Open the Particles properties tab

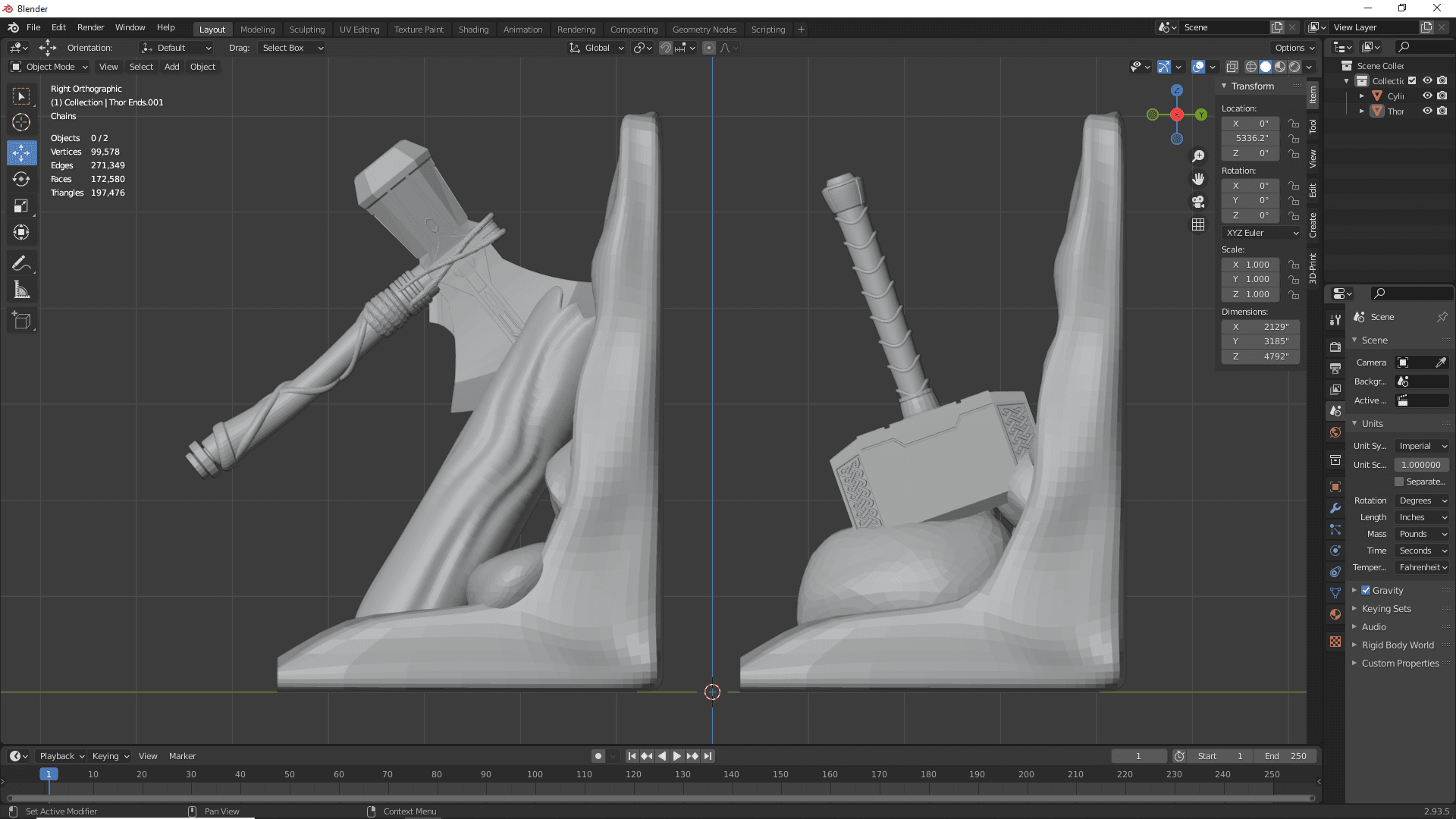coord(1335,529)
